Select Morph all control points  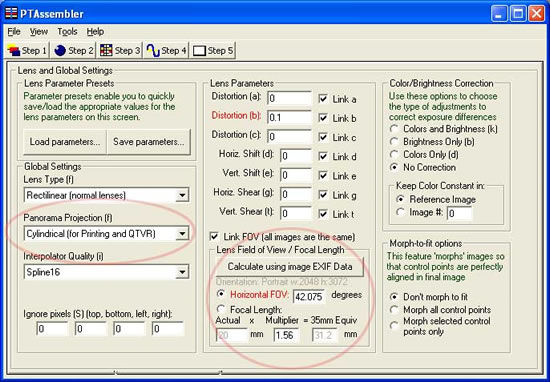click(x=394, y=310)
